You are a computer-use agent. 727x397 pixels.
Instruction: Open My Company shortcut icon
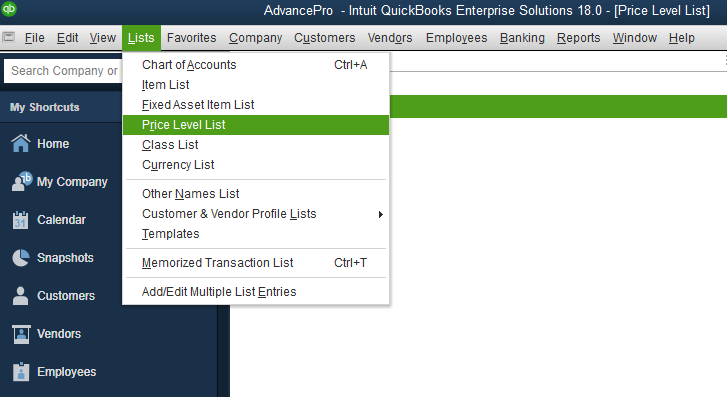22,181
